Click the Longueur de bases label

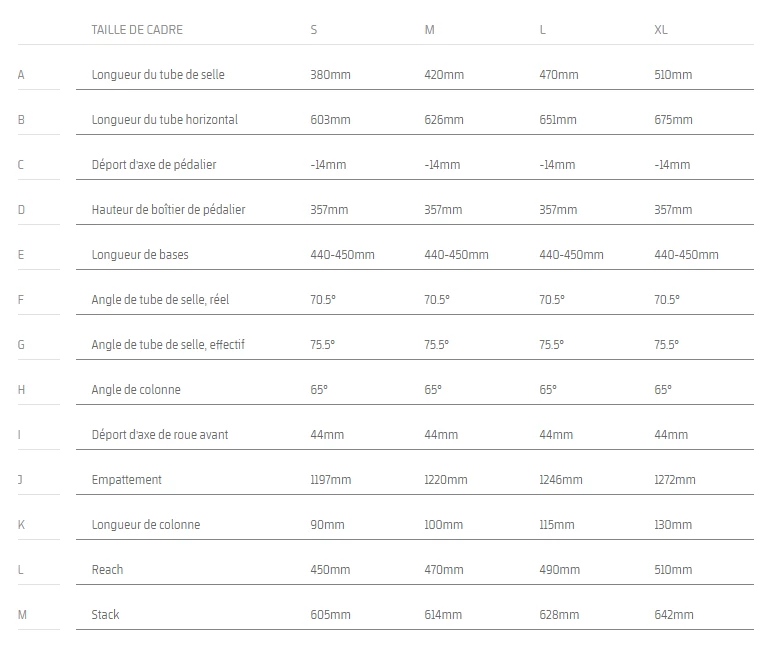(139, 255)
